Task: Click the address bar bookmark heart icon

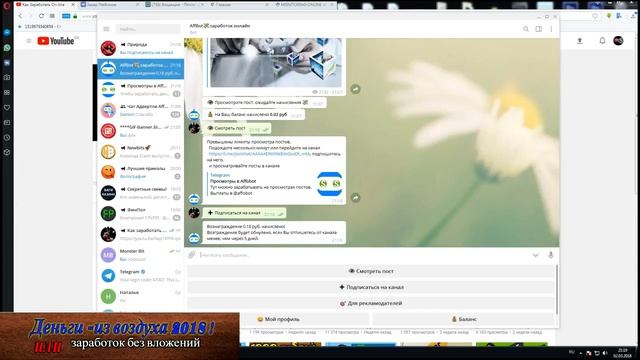Action: [595, 16]
